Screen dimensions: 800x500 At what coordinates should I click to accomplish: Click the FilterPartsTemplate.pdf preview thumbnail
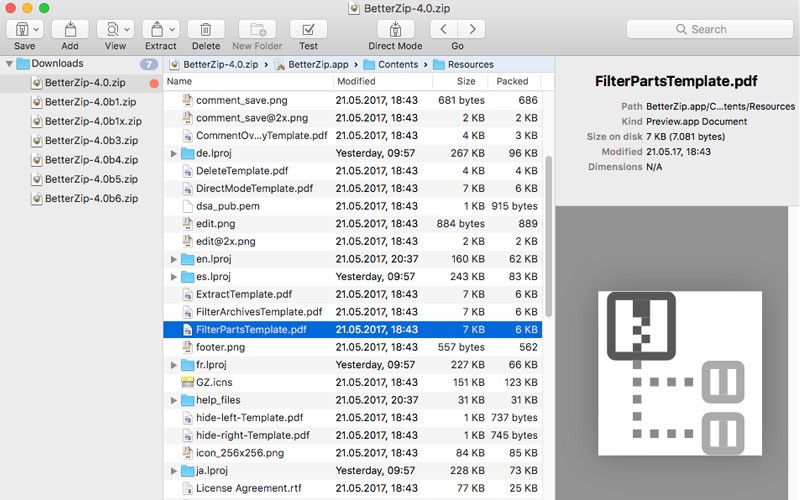(x=680, y=373)
